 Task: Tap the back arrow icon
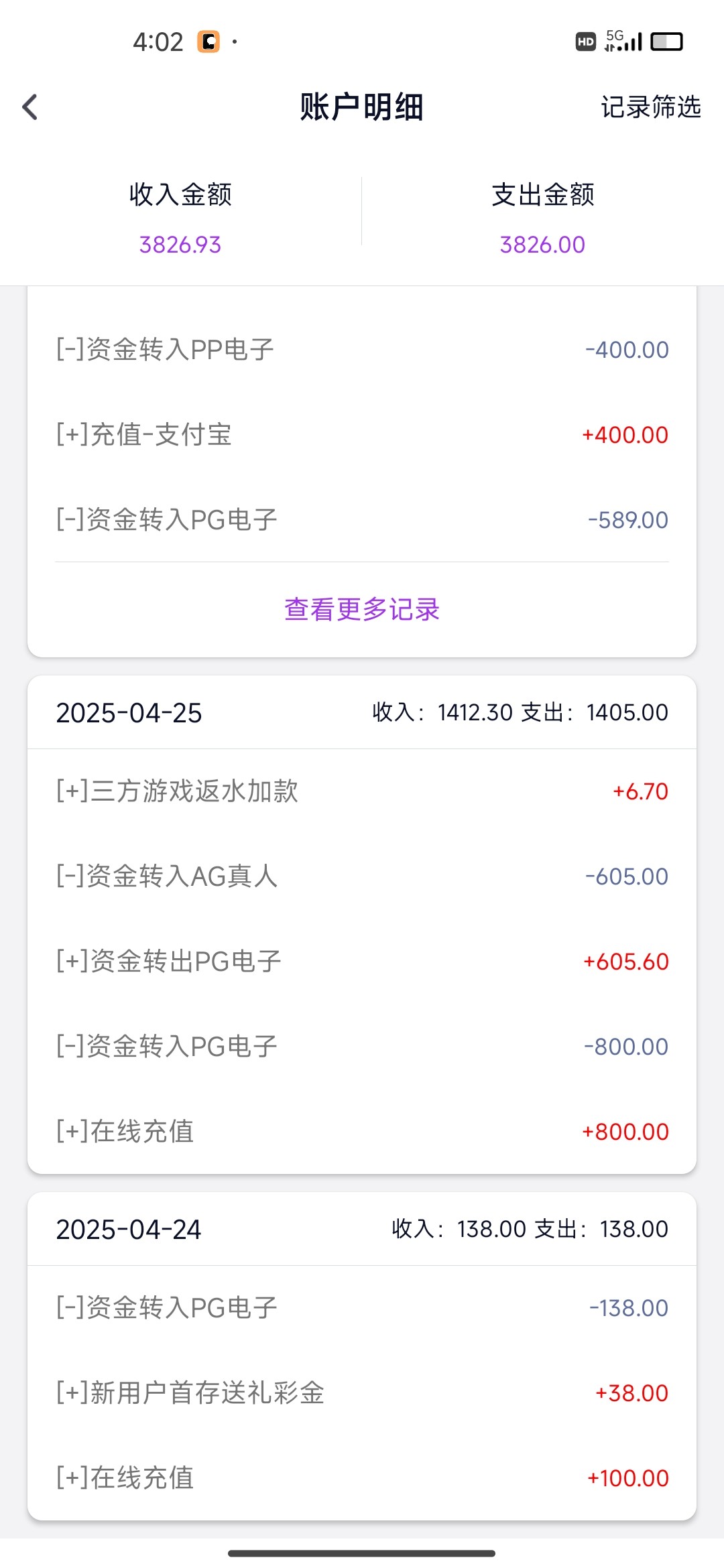(x=30, y=107)
